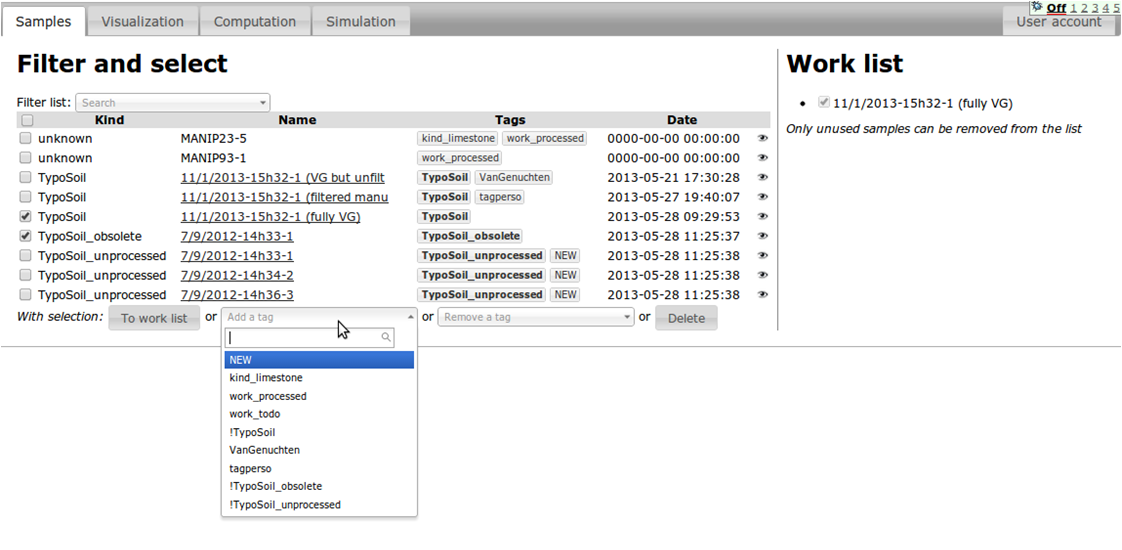
Task: Click the checkbox in the Work list entry
Action: 824,102
